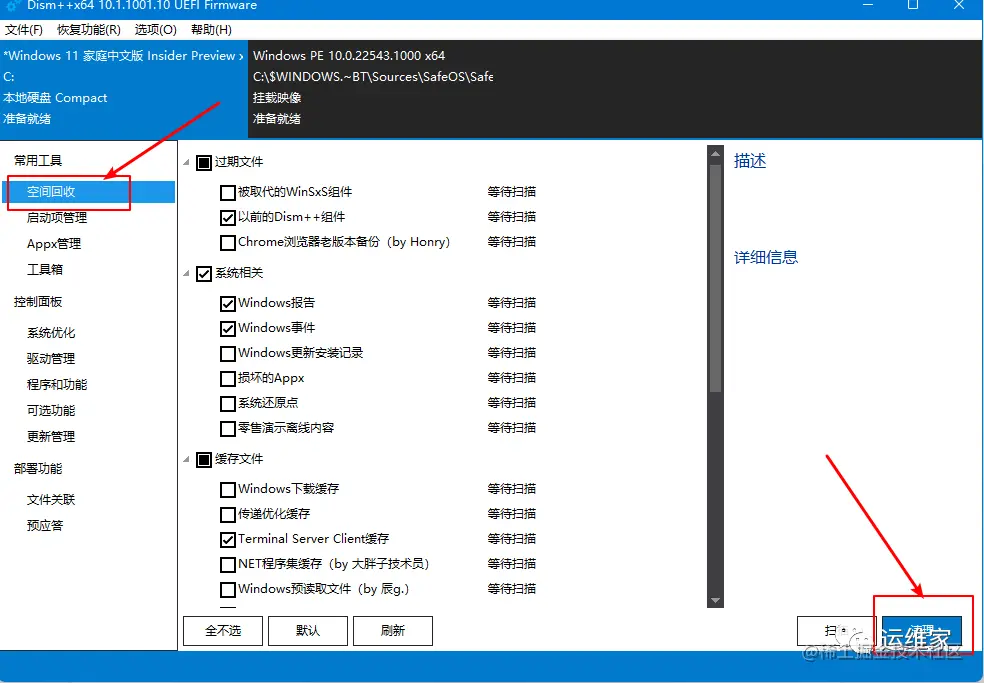Viewport: 984px width, 683px height.
Task: Open 预应答 in the sidebar
Action: [x=45, y=525]
